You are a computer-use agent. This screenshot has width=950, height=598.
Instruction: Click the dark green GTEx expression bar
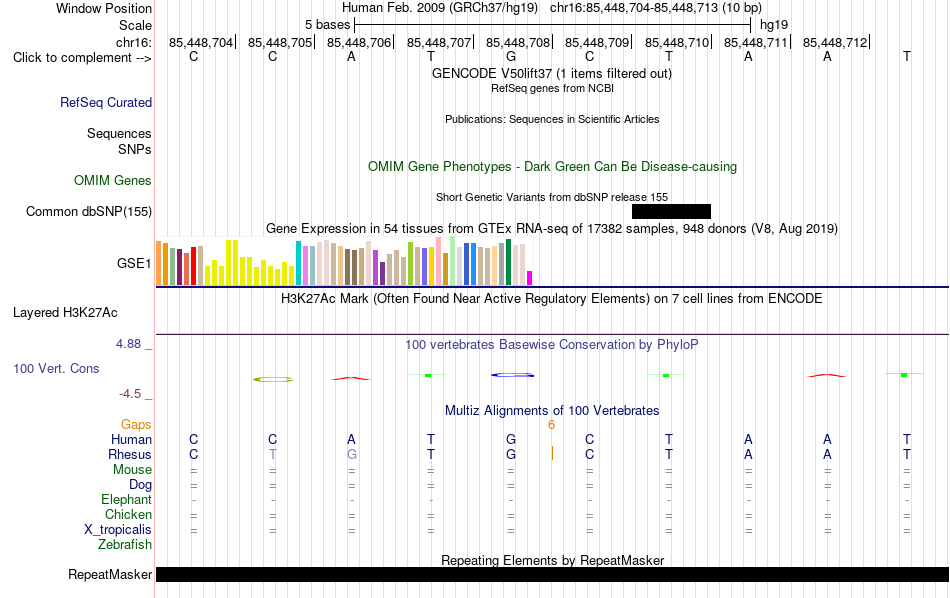click(508, 262)
